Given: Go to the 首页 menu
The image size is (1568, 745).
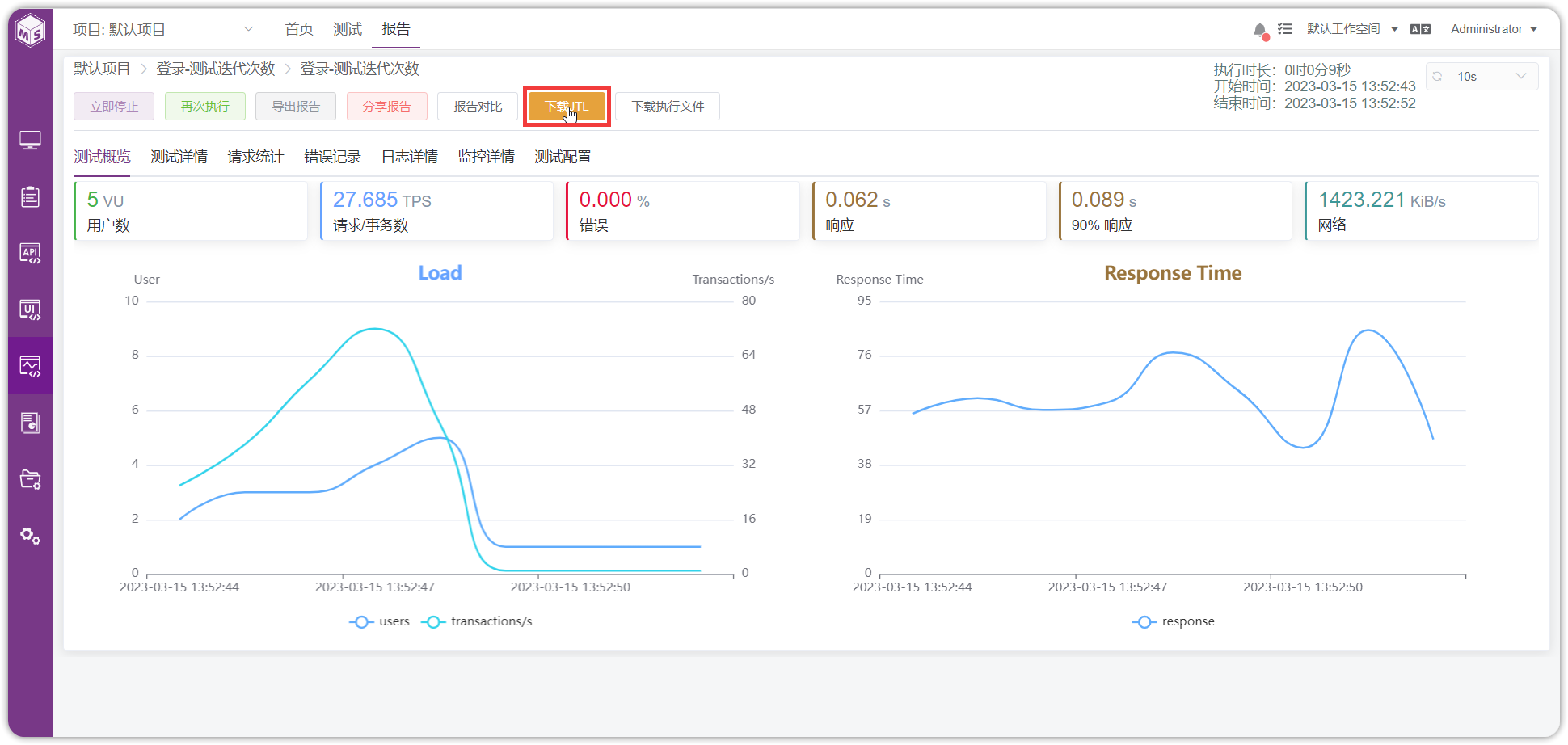Looking at the screenshot, I should coord(299,29).
